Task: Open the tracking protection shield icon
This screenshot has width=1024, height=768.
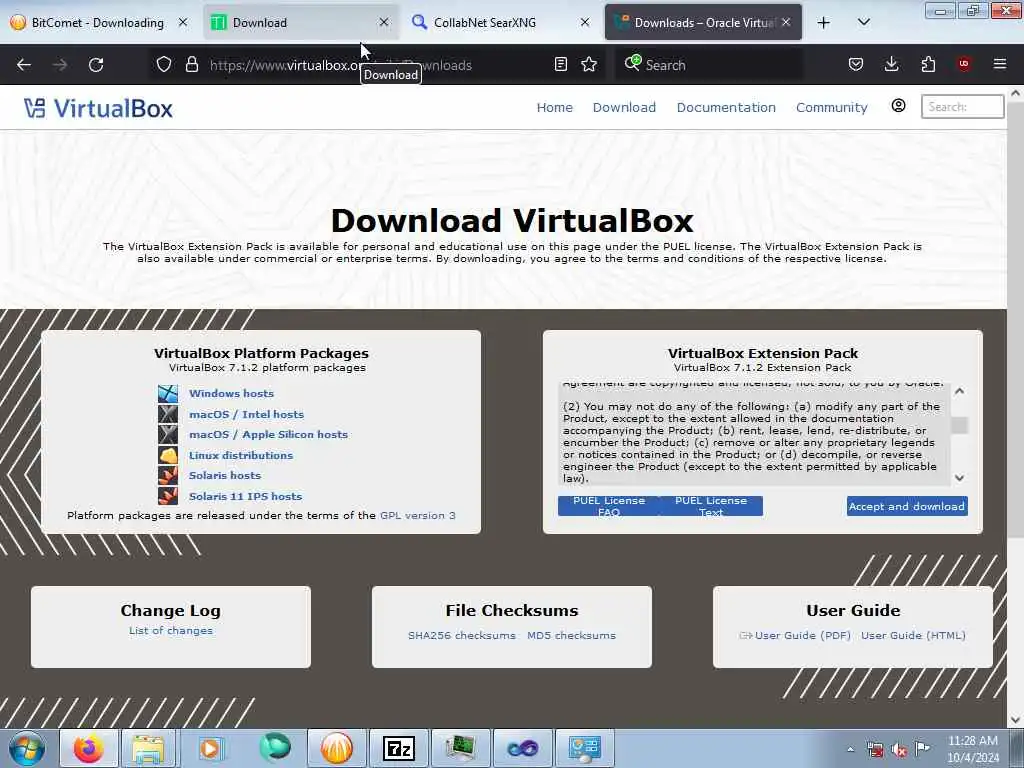Action: (164, 65)
